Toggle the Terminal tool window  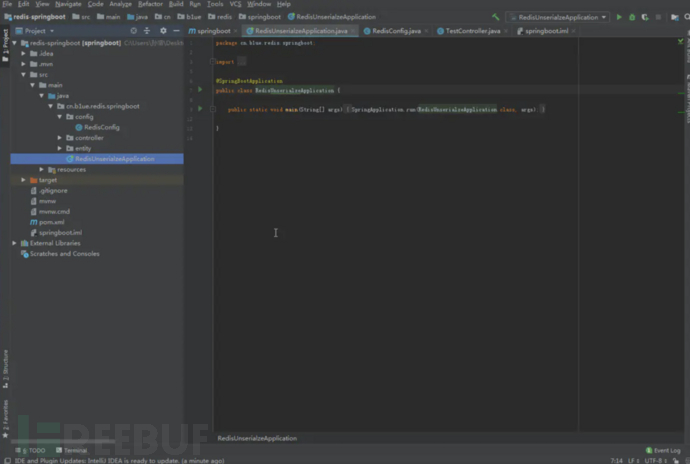click(x=68, y=451)
